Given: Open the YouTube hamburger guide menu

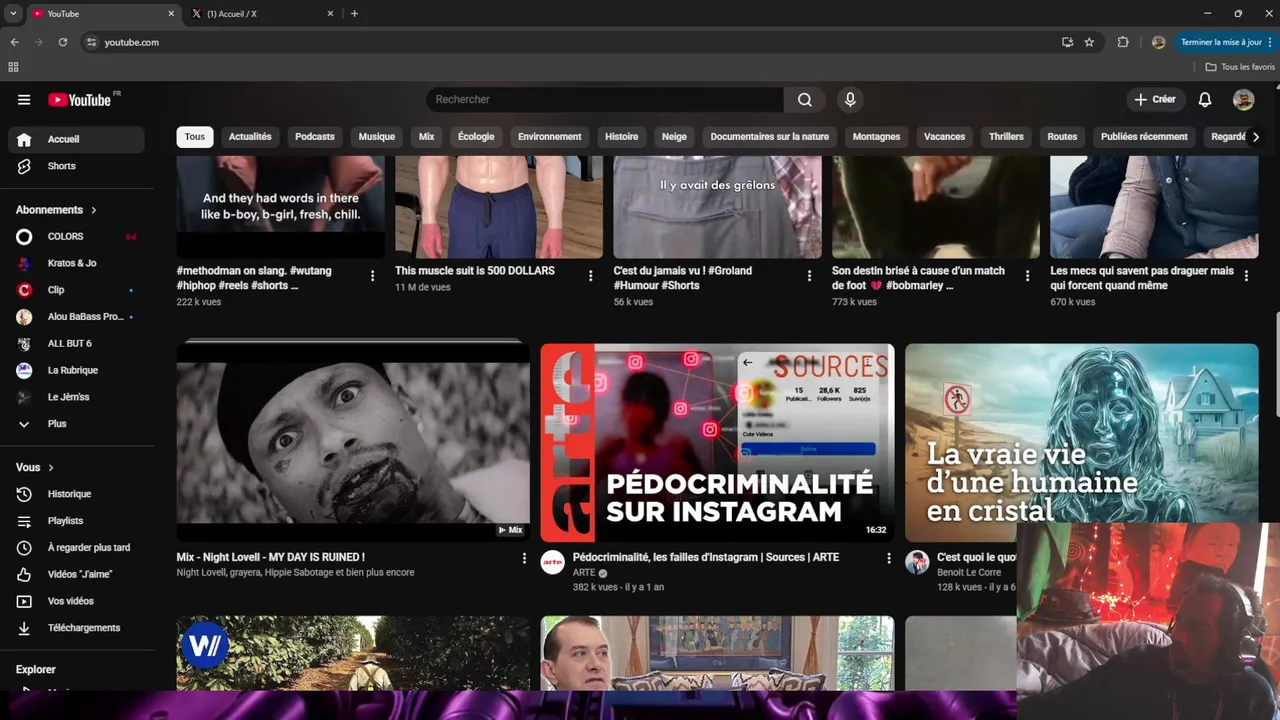Looking at the screenshot, I should click(x=24, y=100).
